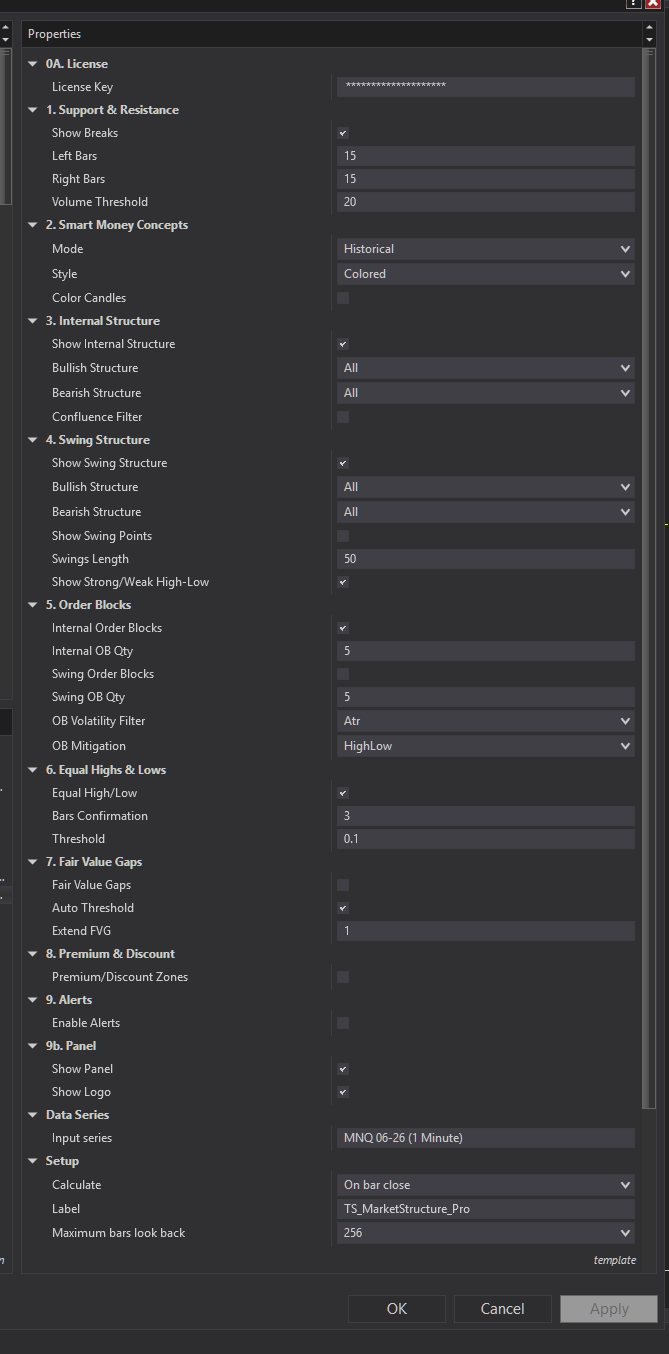Confirm with the OK button
This screenshot has width=669, height=1354.
[x=397, y=1309]
